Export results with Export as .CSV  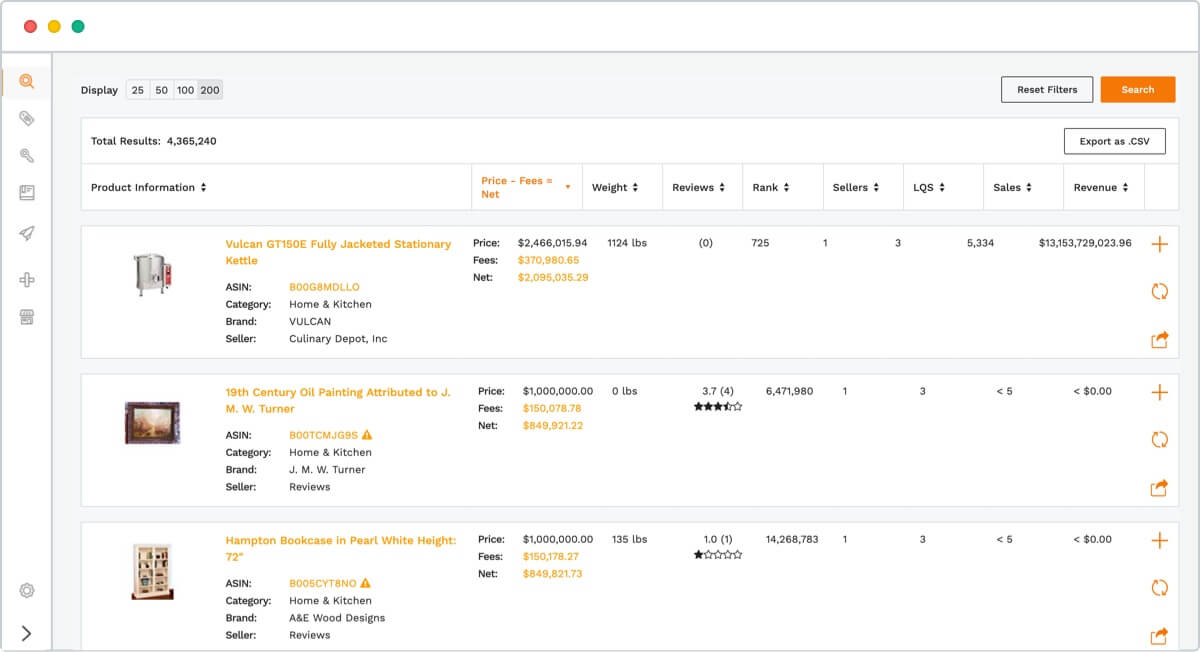(x=1114, y=141)
